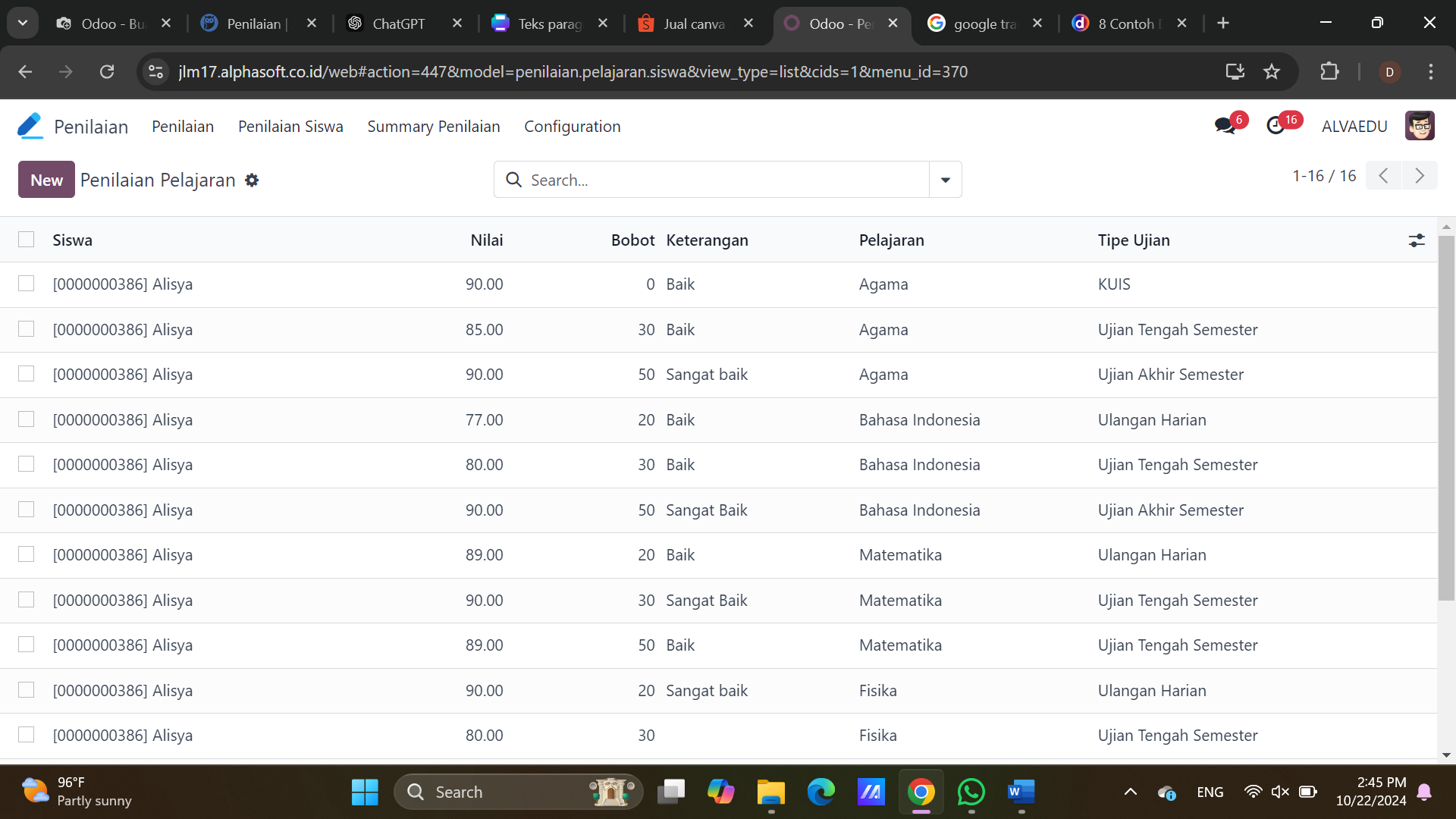1456x819 pixels.
Task: Switch to the ChatGPT browser tab
Action: pyautogui.click(x=398, y=24)
